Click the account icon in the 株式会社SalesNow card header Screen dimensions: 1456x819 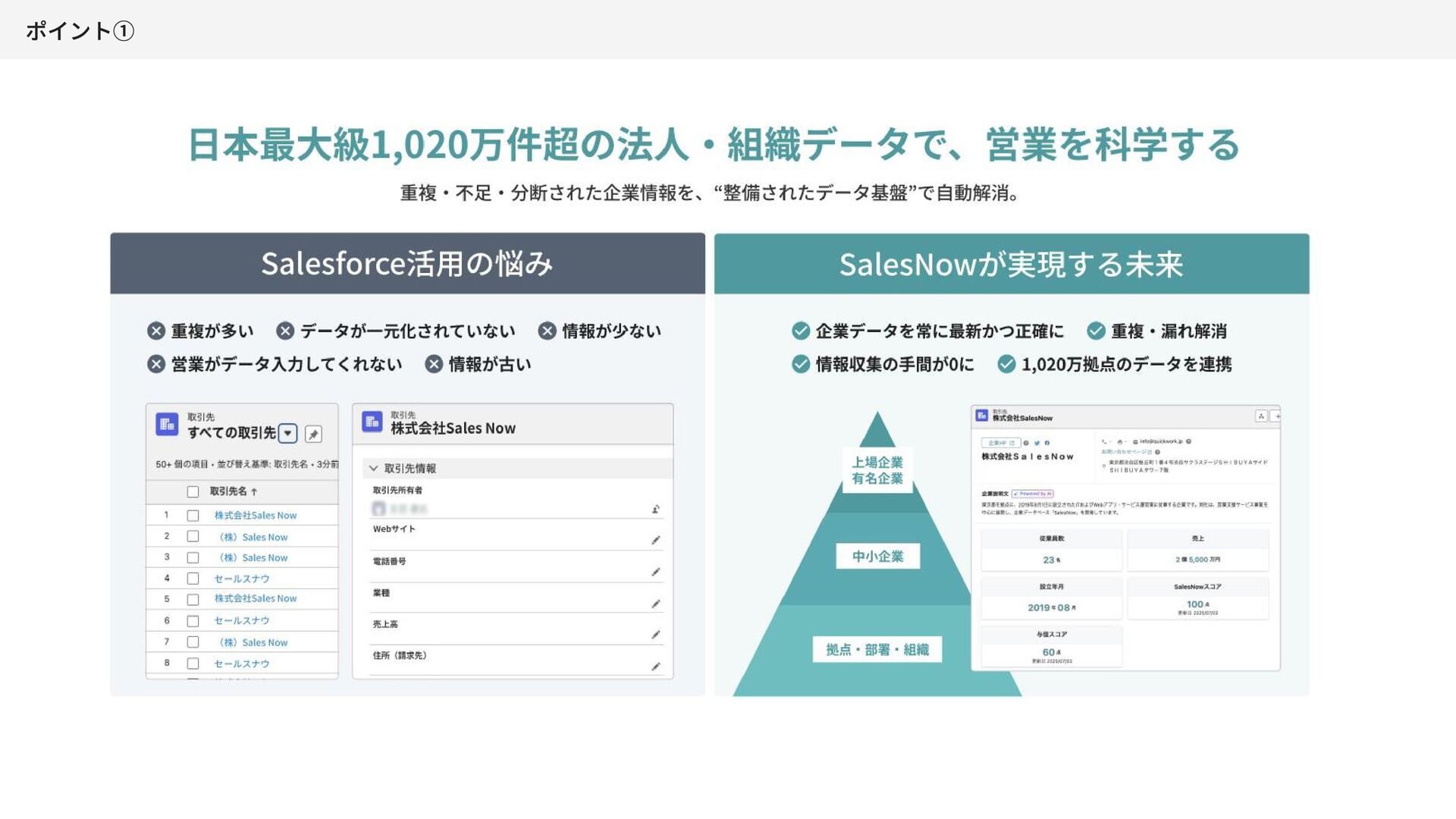[x=982, y=416]
